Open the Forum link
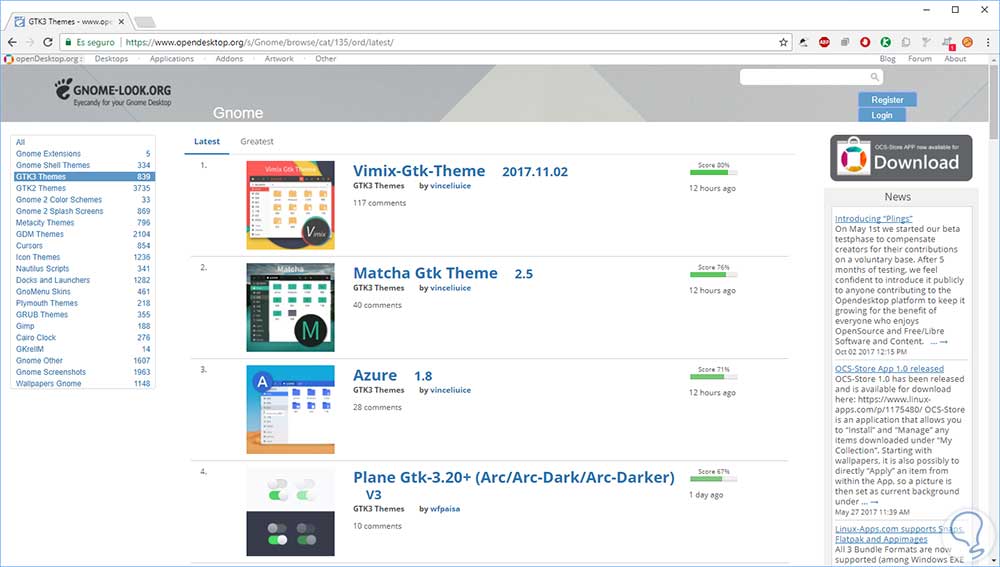 point(920,59)
